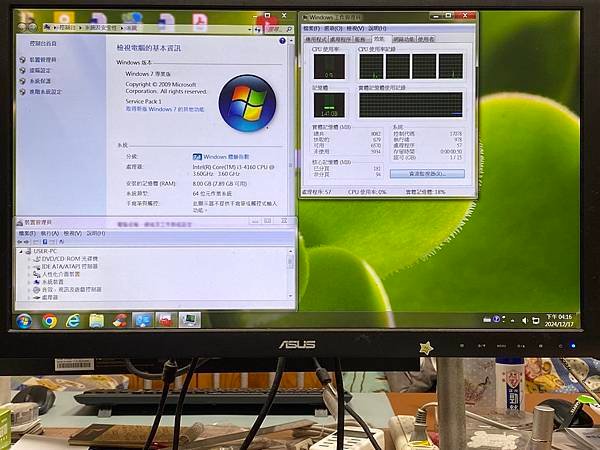Click Device Manager scrollbar down arrow
Viewport: 600px width, 450px height.
click(x=290, y=296)
